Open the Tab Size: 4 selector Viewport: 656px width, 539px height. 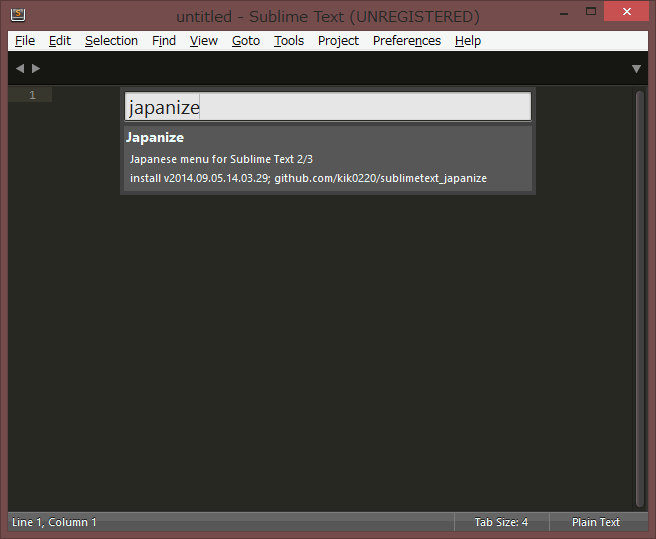pyautogui.click(x=501, y=522)
